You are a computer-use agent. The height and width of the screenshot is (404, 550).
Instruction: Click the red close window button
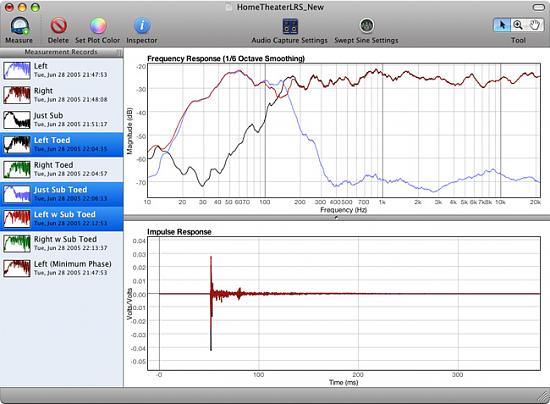[x=9, y=7]
